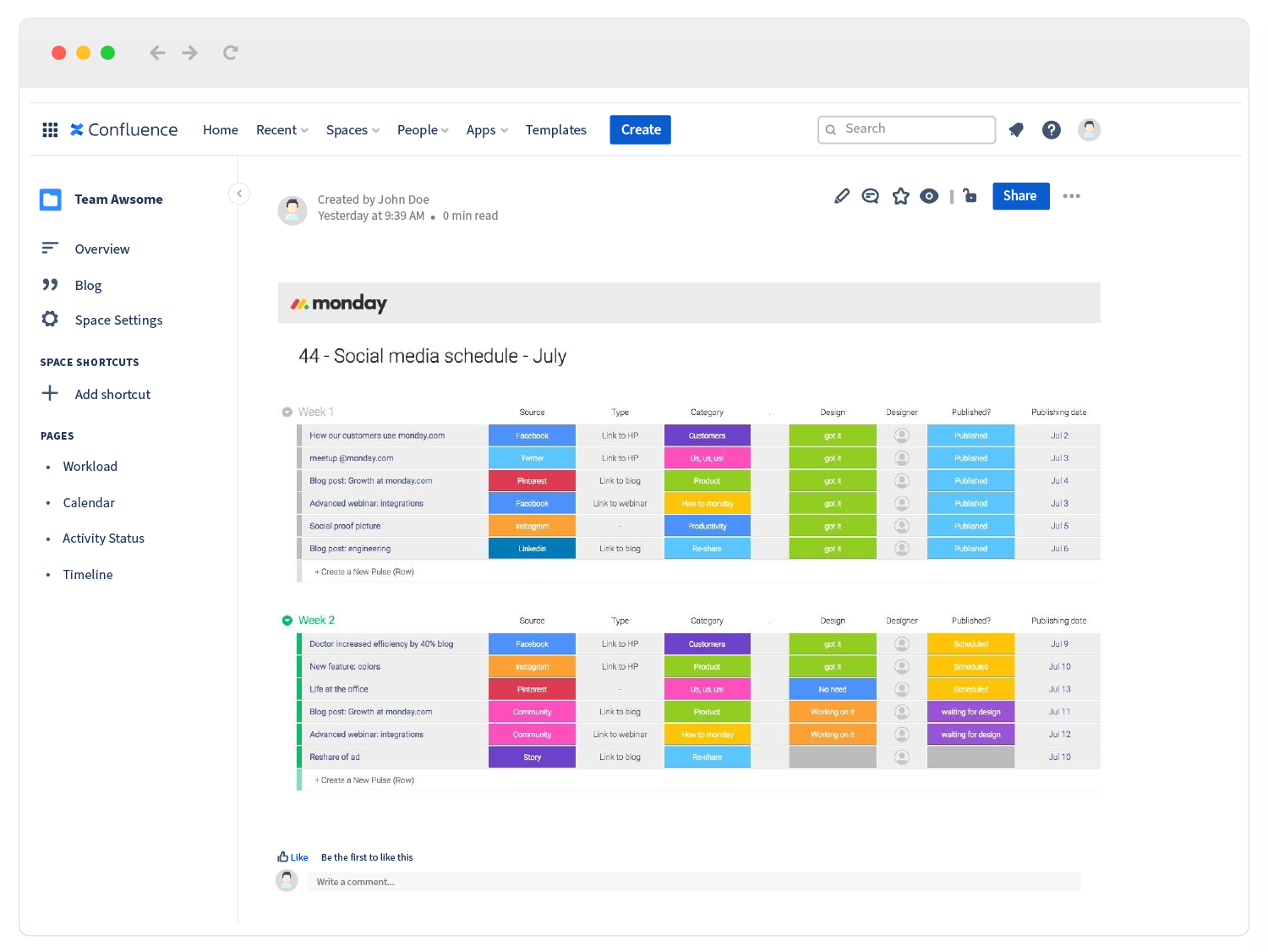Click the Space Settings gear icon
The height and width of the screenshot is (952, 1268).
(50, 319)
